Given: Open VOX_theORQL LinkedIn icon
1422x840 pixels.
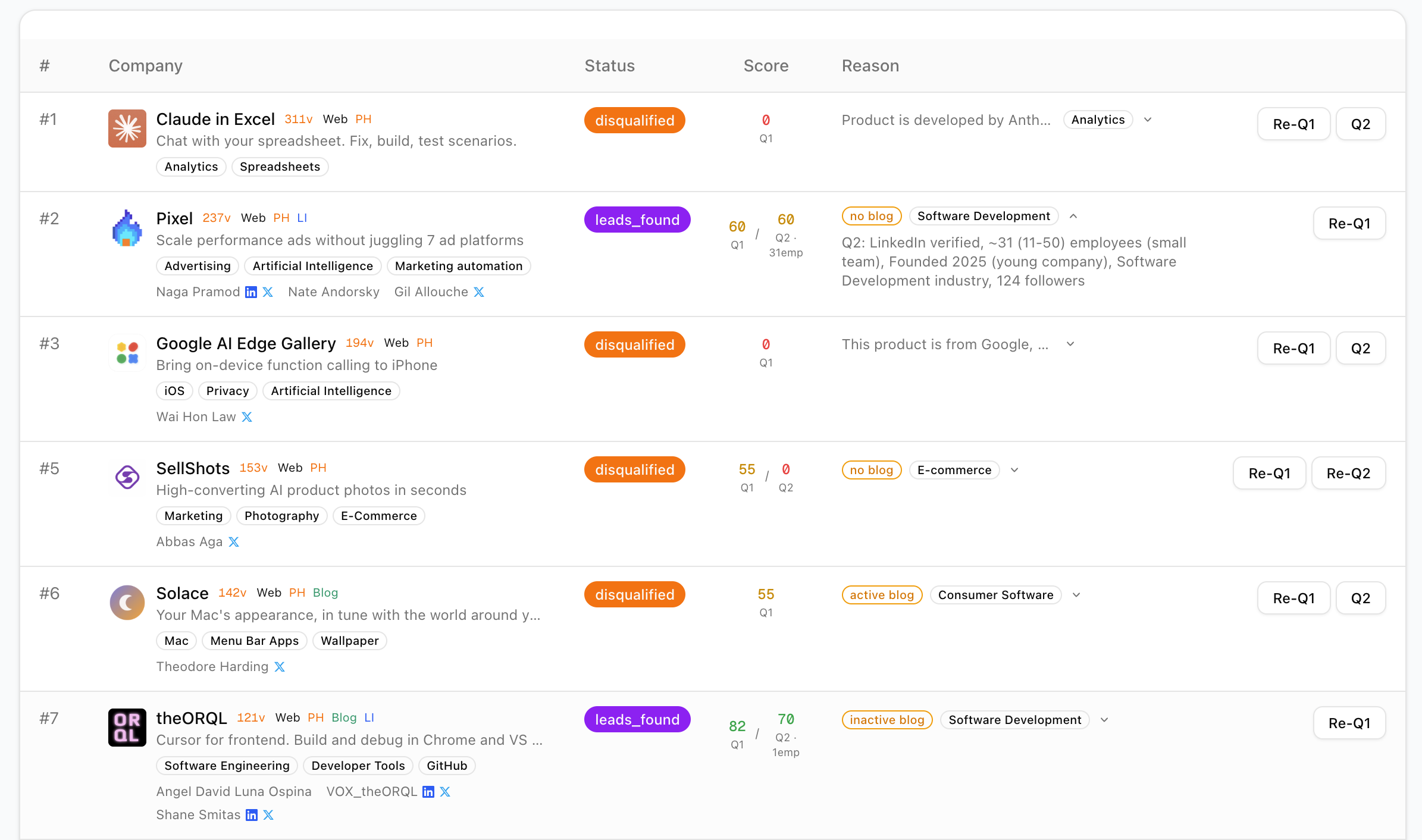Looking at the screenshot, I should [428, 792].
